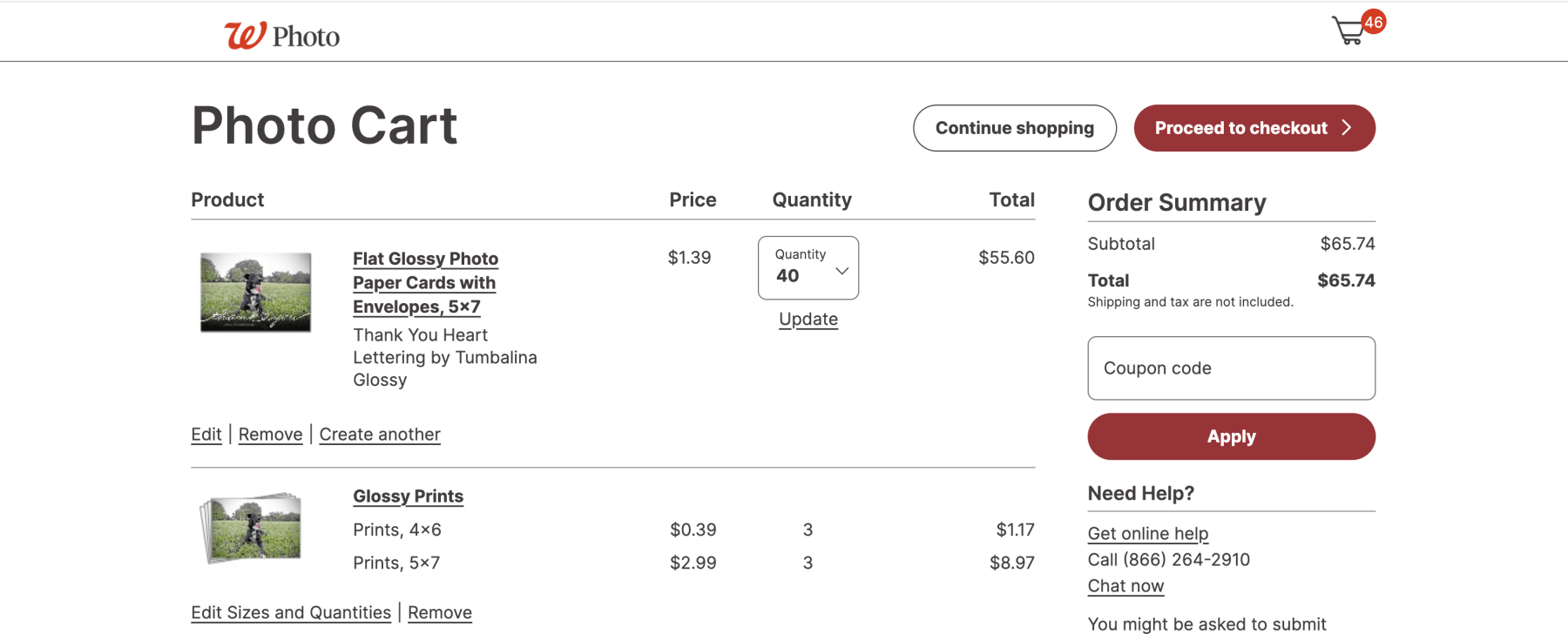Click the Update link below quantity
This screenshot has width=1568, height=634.
click(808, 319)
